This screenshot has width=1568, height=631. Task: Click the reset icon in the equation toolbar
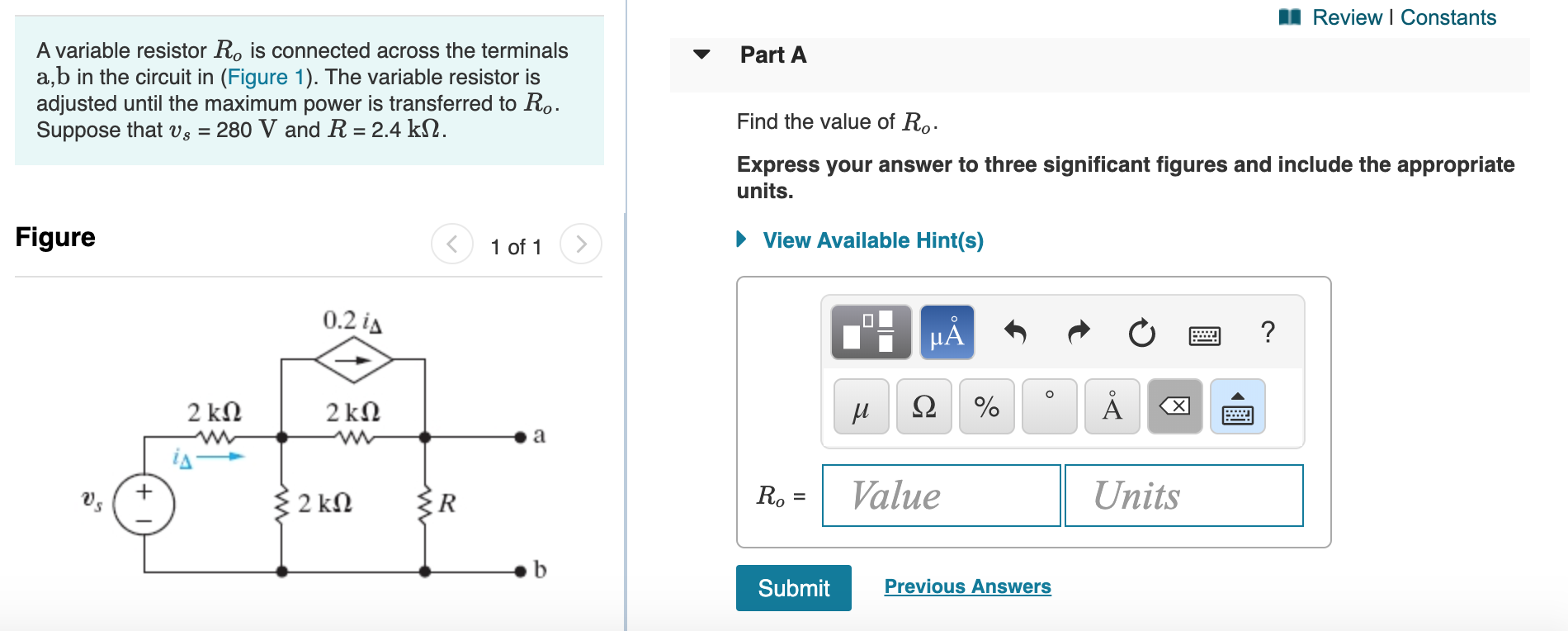point(1140,333)
